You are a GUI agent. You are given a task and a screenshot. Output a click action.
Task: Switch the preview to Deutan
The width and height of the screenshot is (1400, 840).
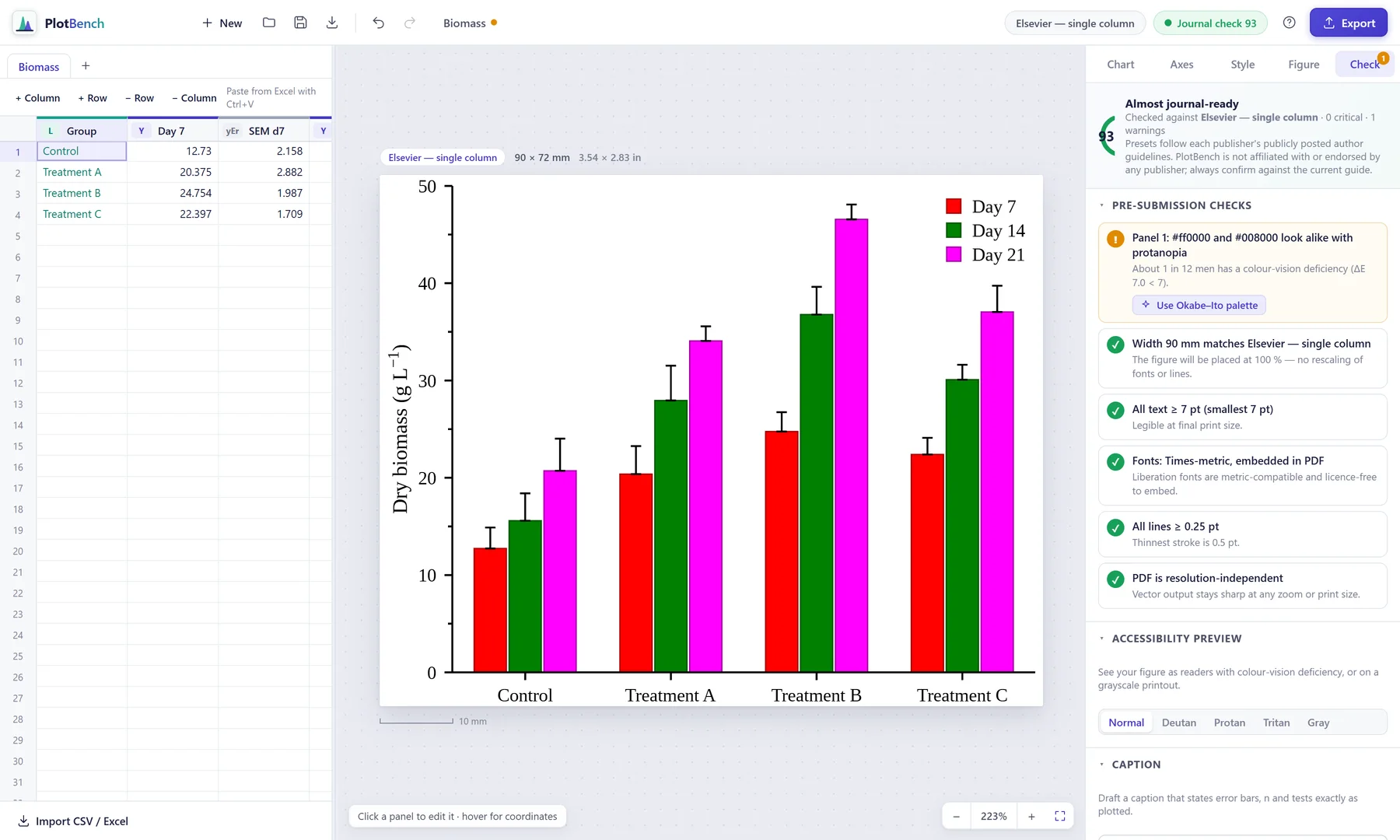pyautogui.click(x=1178, y=723)
